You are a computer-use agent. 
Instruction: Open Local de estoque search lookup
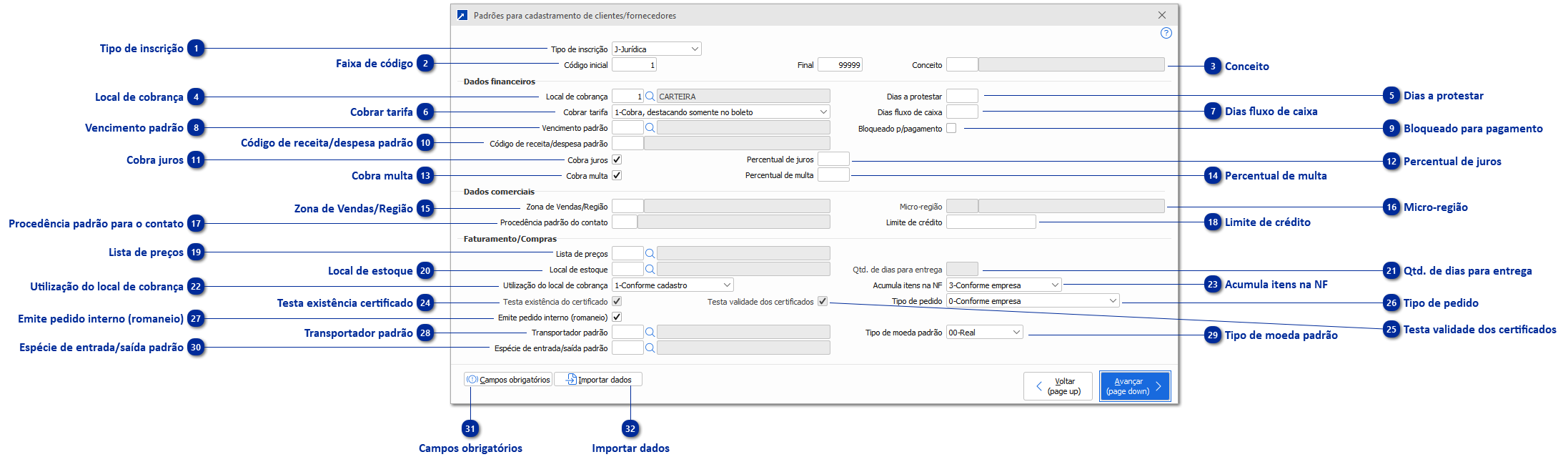point(650,269)
